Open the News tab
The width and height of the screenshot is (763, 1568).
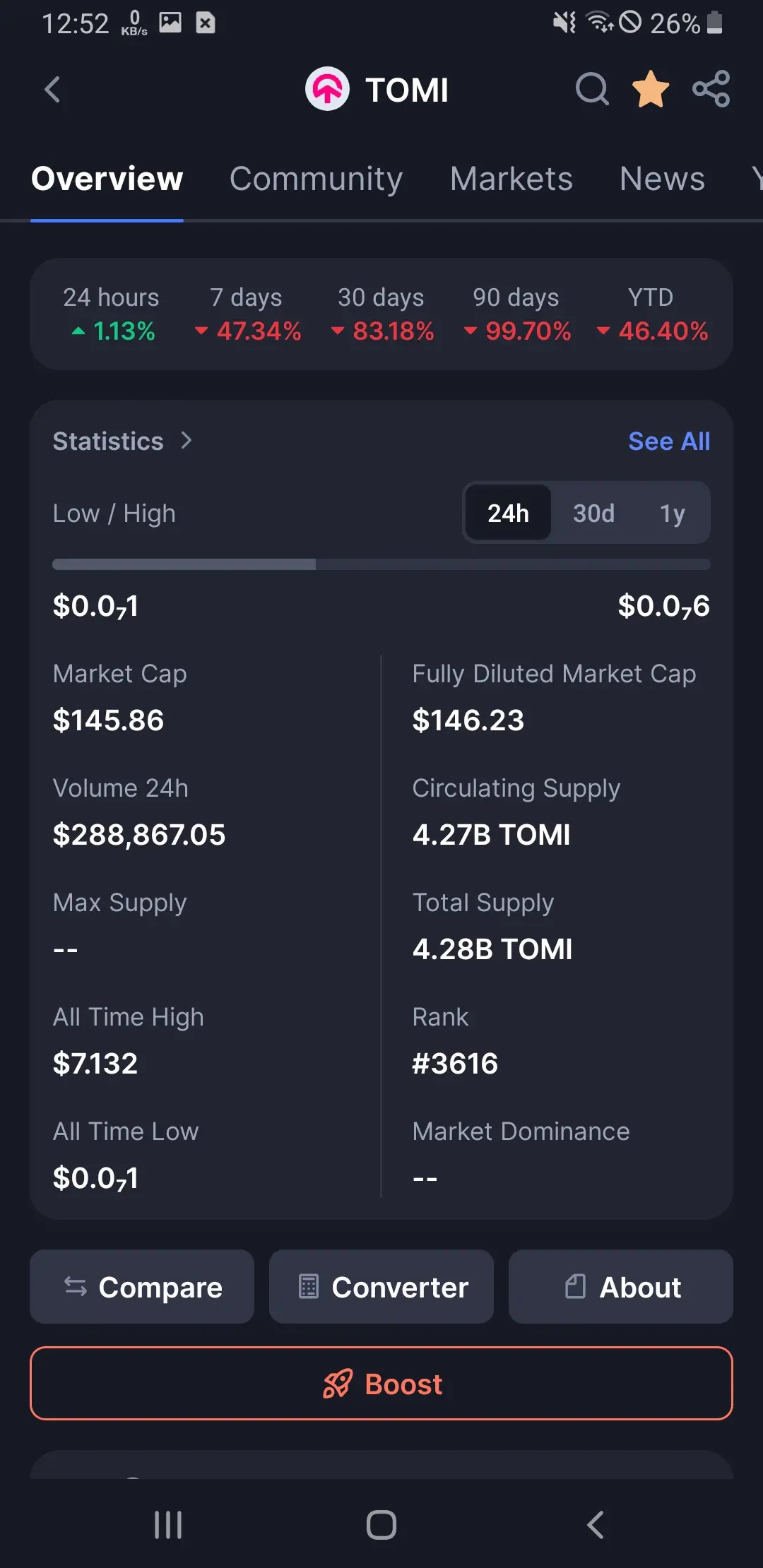662,179
